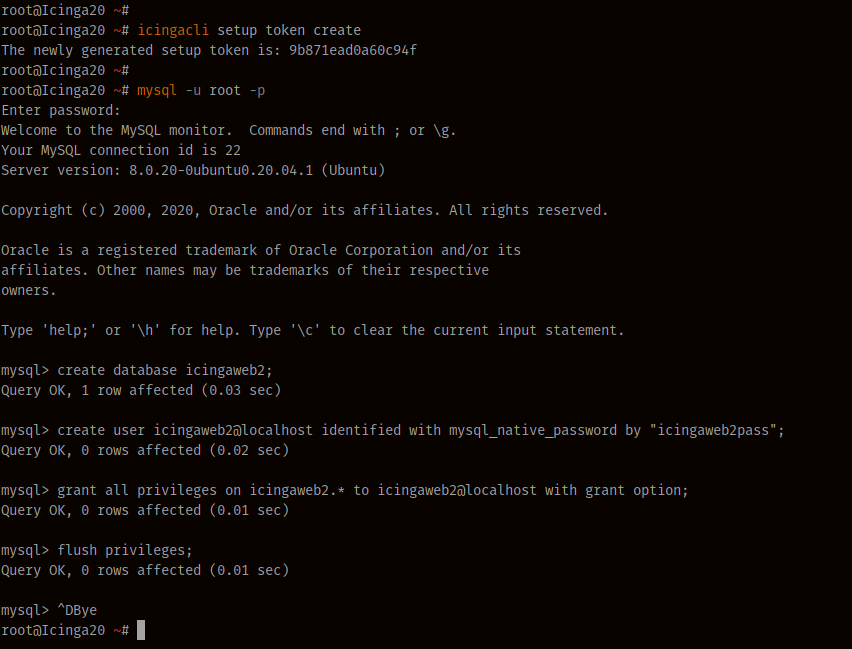Click the orange icingacli command word

[x=173, y=30]
